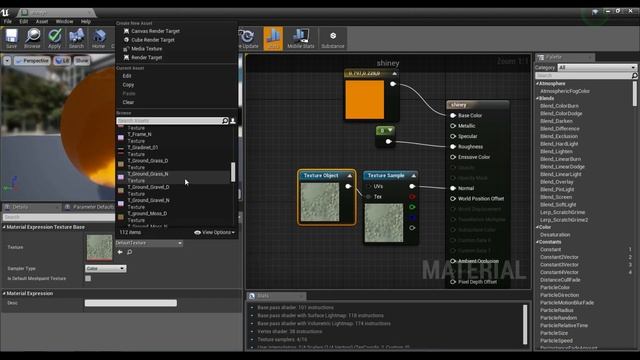Viewport: 640px width, 360px height.
Task: Click the Search Assets input field
Action: coord(169,121)
